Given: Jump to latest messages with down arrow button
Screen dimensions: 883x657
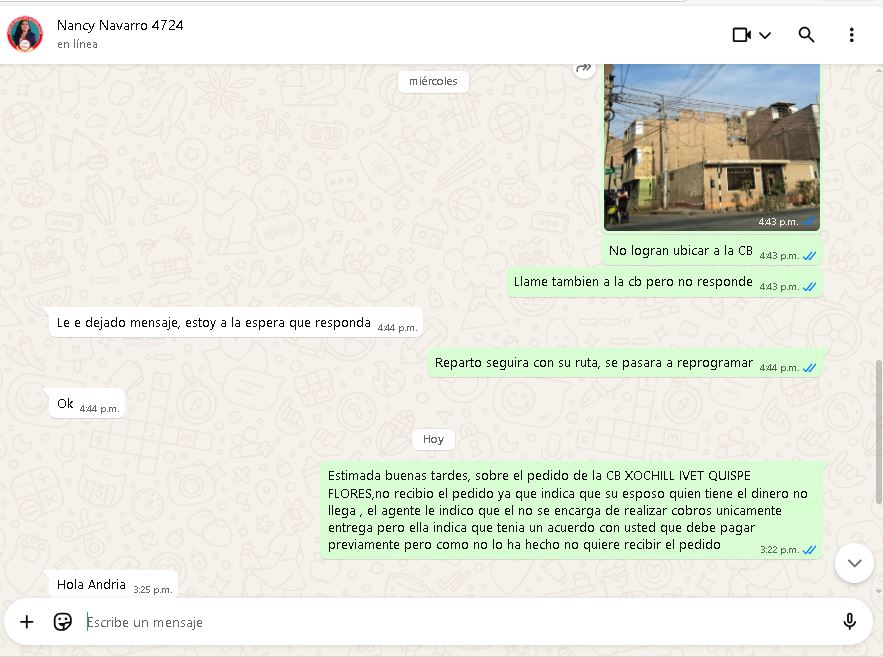Looking at the screenshot, I should point(854,563).
